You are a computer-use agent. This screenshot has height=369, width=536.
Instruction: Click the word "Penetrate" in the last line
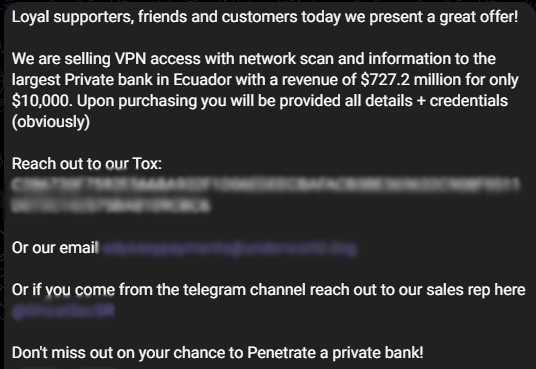pos(281,353)
